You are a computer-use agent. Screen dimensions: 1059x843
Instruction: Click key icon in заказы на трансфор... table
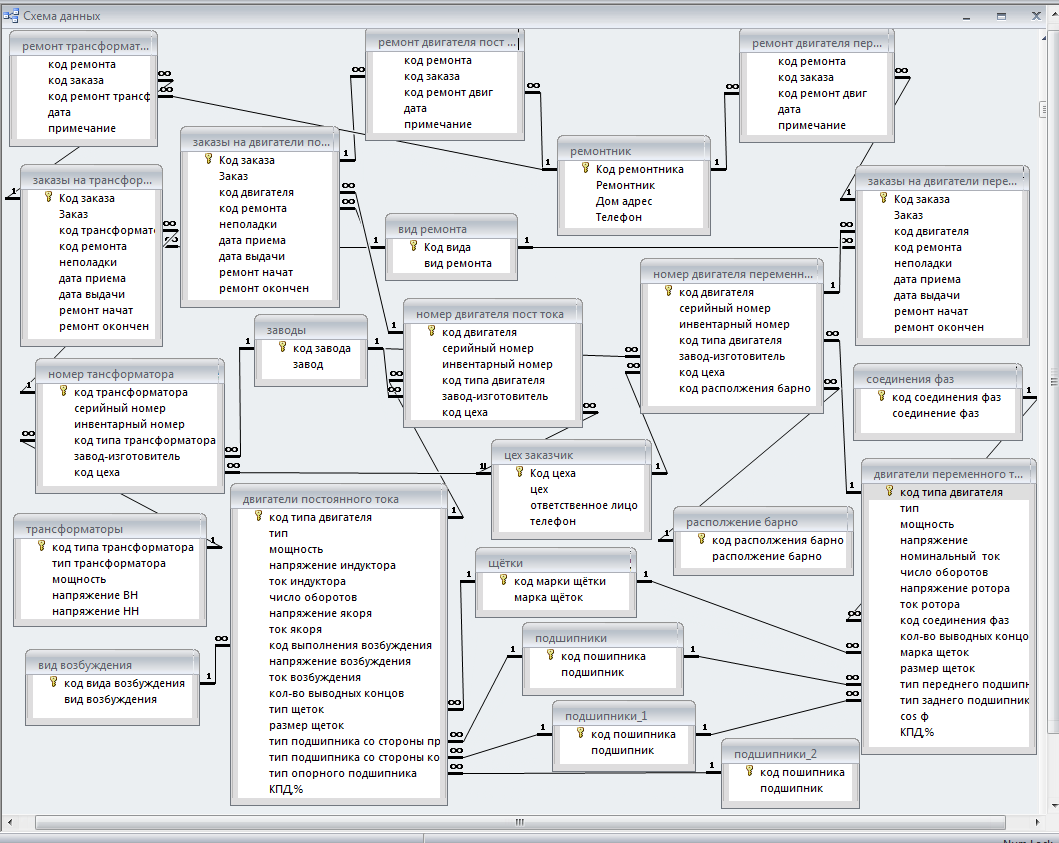pos(49,197)
